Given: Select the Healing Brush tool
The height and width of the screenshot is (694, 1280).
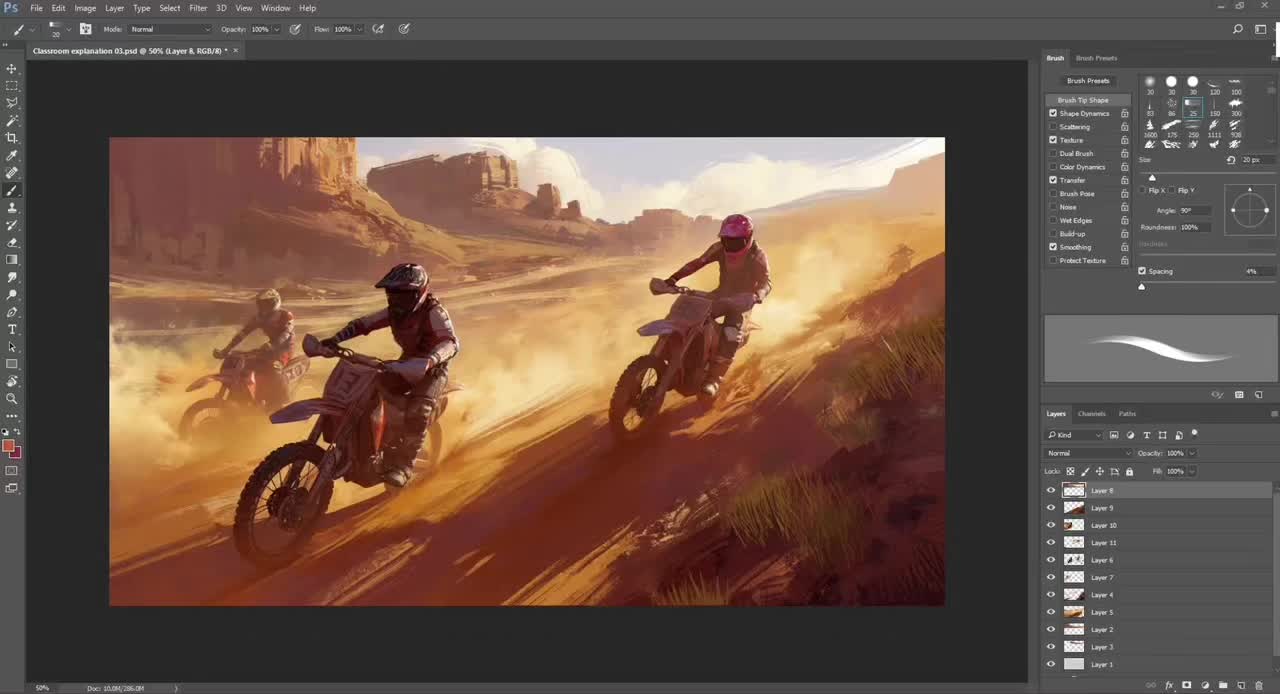Looking at the screenshot, I should click(12, 173).
